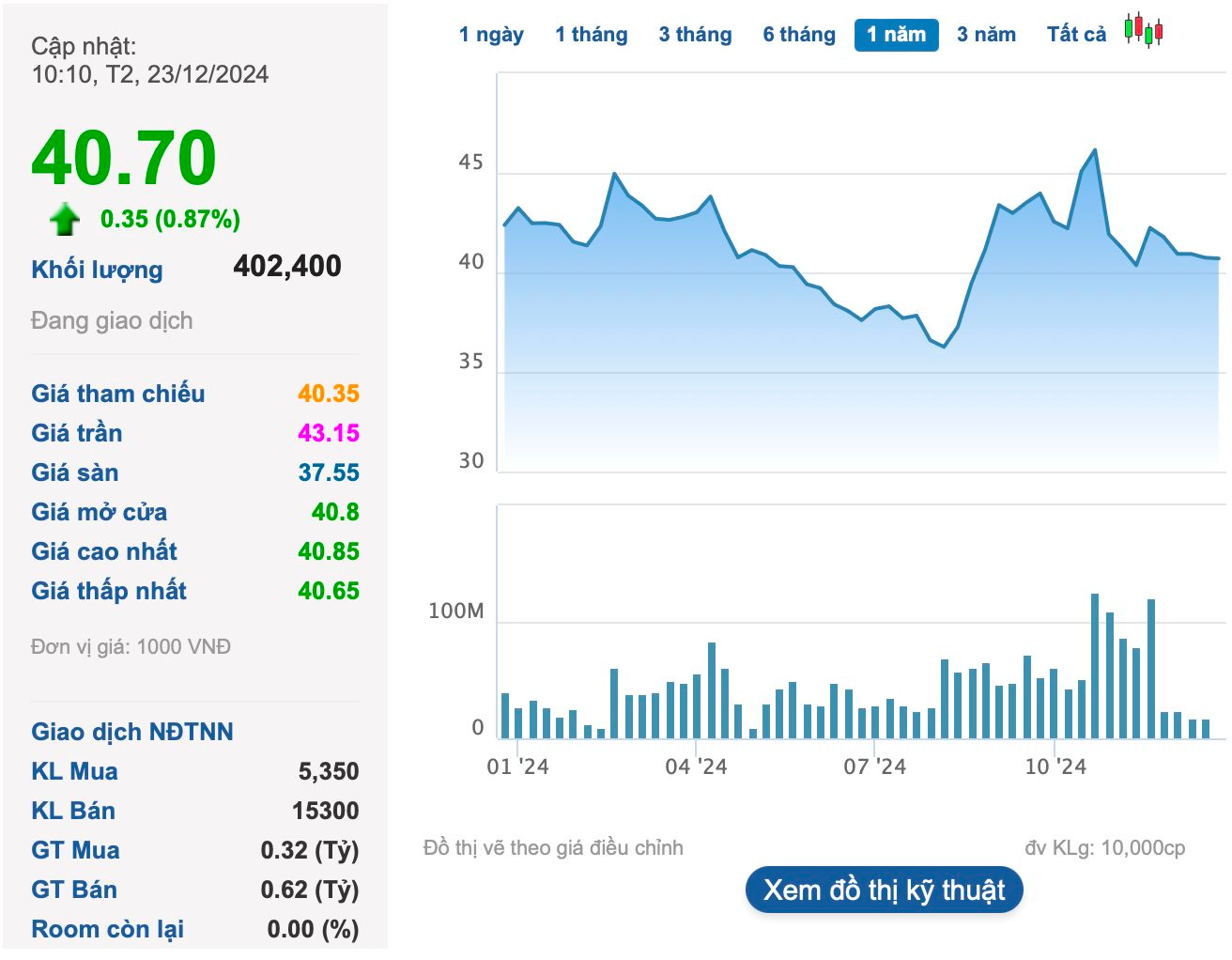The width and height of the screenshot is (1232, 960).
Task: Click the 01 '24 axis label
Action: click(x=517, y=766)
